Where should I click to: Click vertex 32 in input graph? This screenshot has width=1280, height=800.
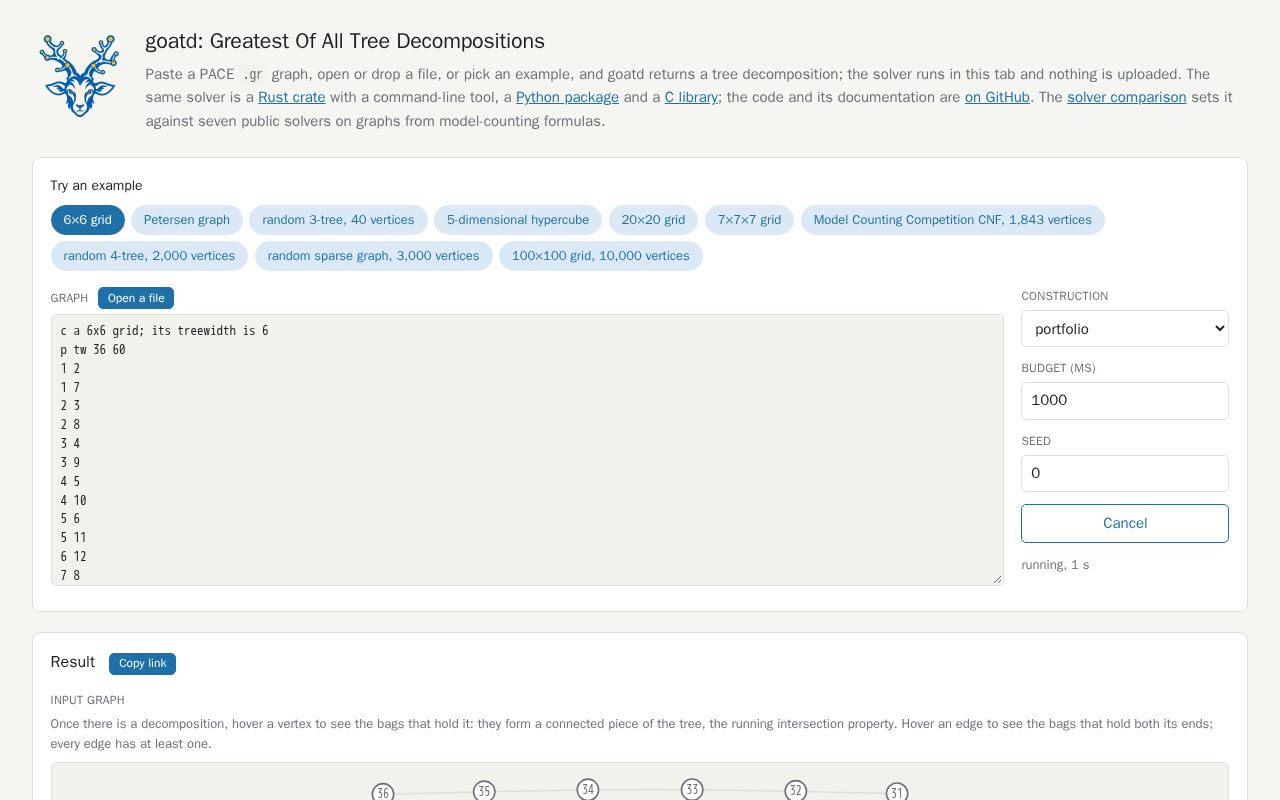[796, 791]
